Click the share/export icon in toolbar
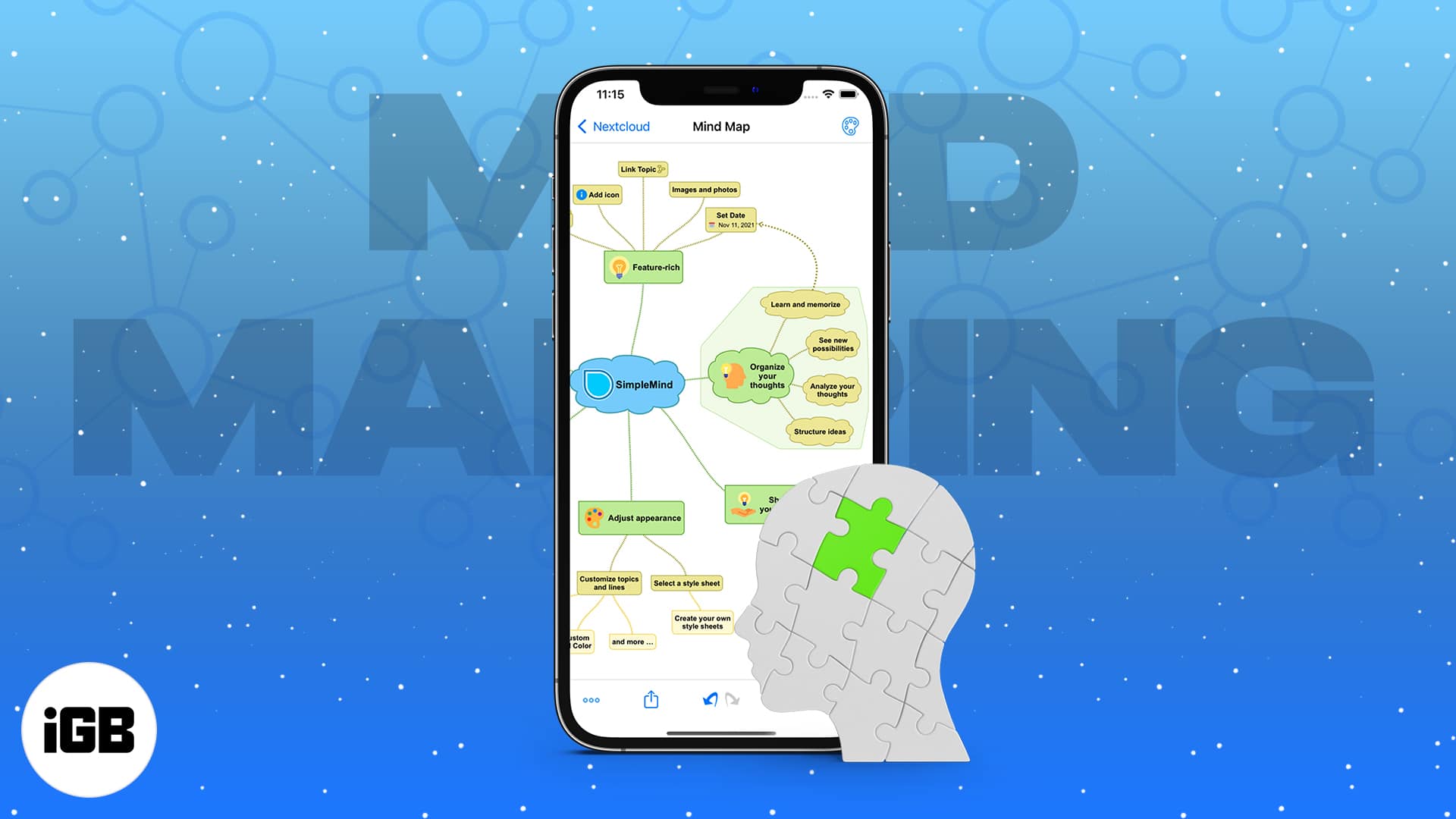Screen dimensions: 1456x819 click(x=651, y=699)
